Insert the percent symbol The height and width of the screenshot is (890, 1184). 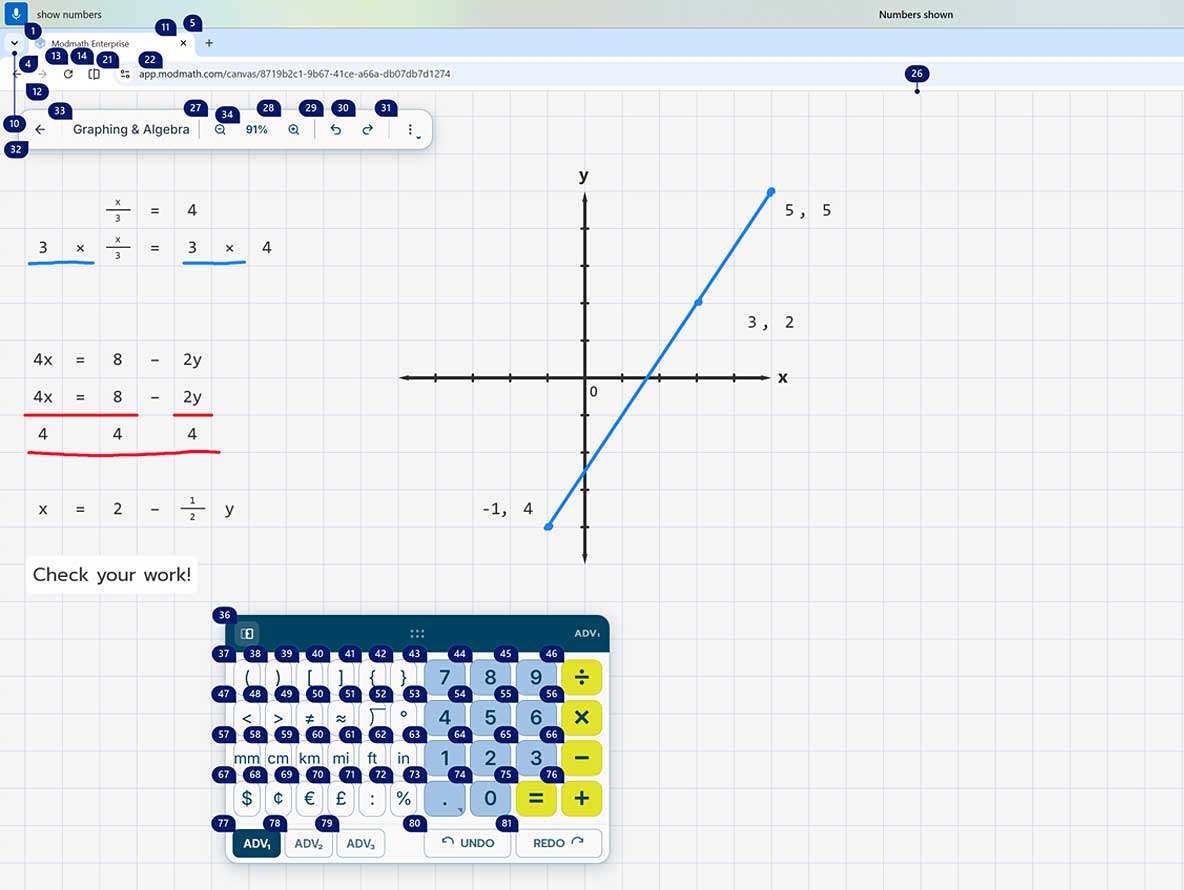(404, 799)
